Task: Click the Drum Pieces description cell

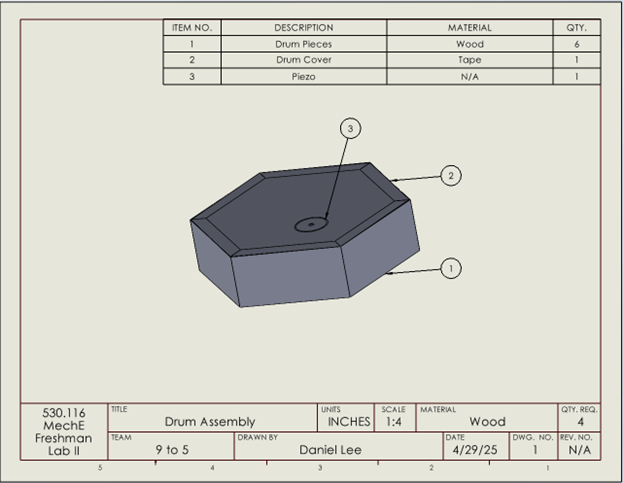Action: point(303,44)
